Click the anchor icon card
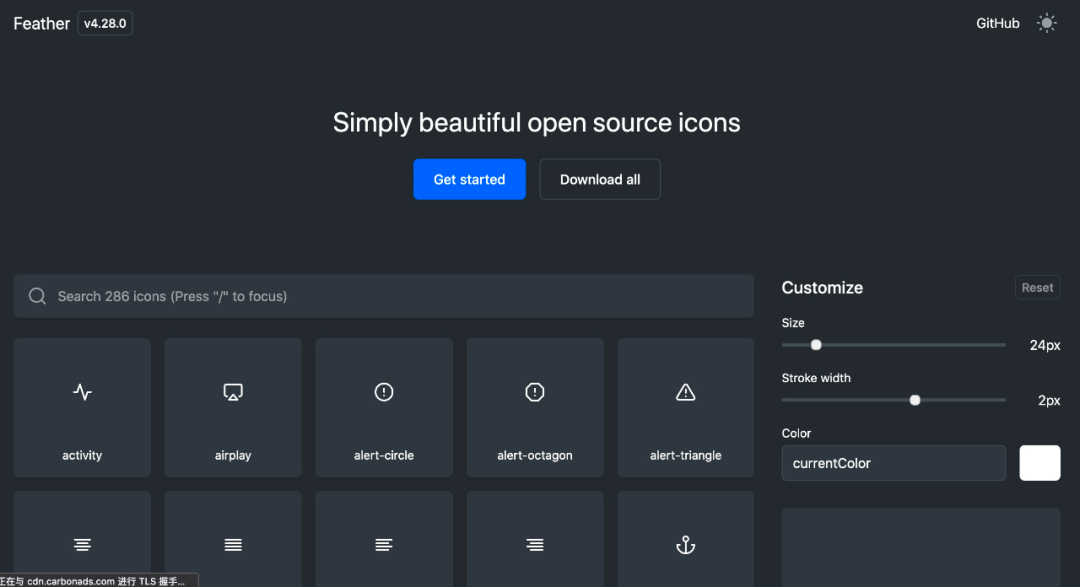The image size is (1080, 587). point(685,539)
